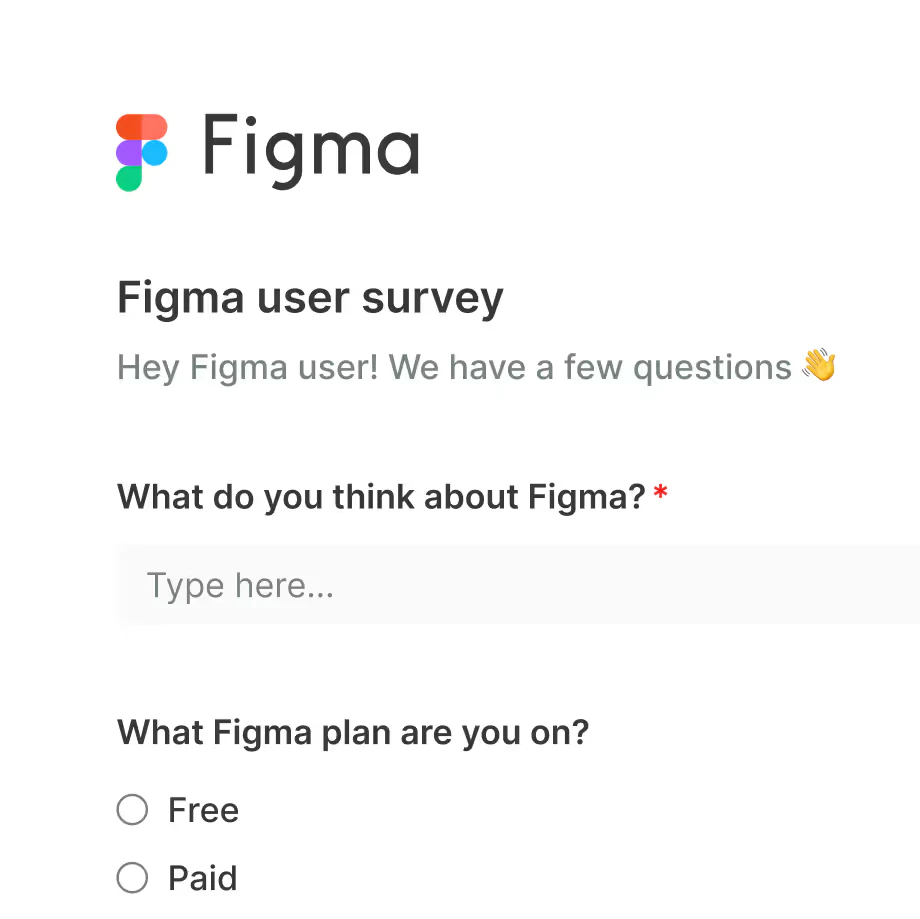Select the Paid plan radio button
920x919 pixels.
click(132, 878)
